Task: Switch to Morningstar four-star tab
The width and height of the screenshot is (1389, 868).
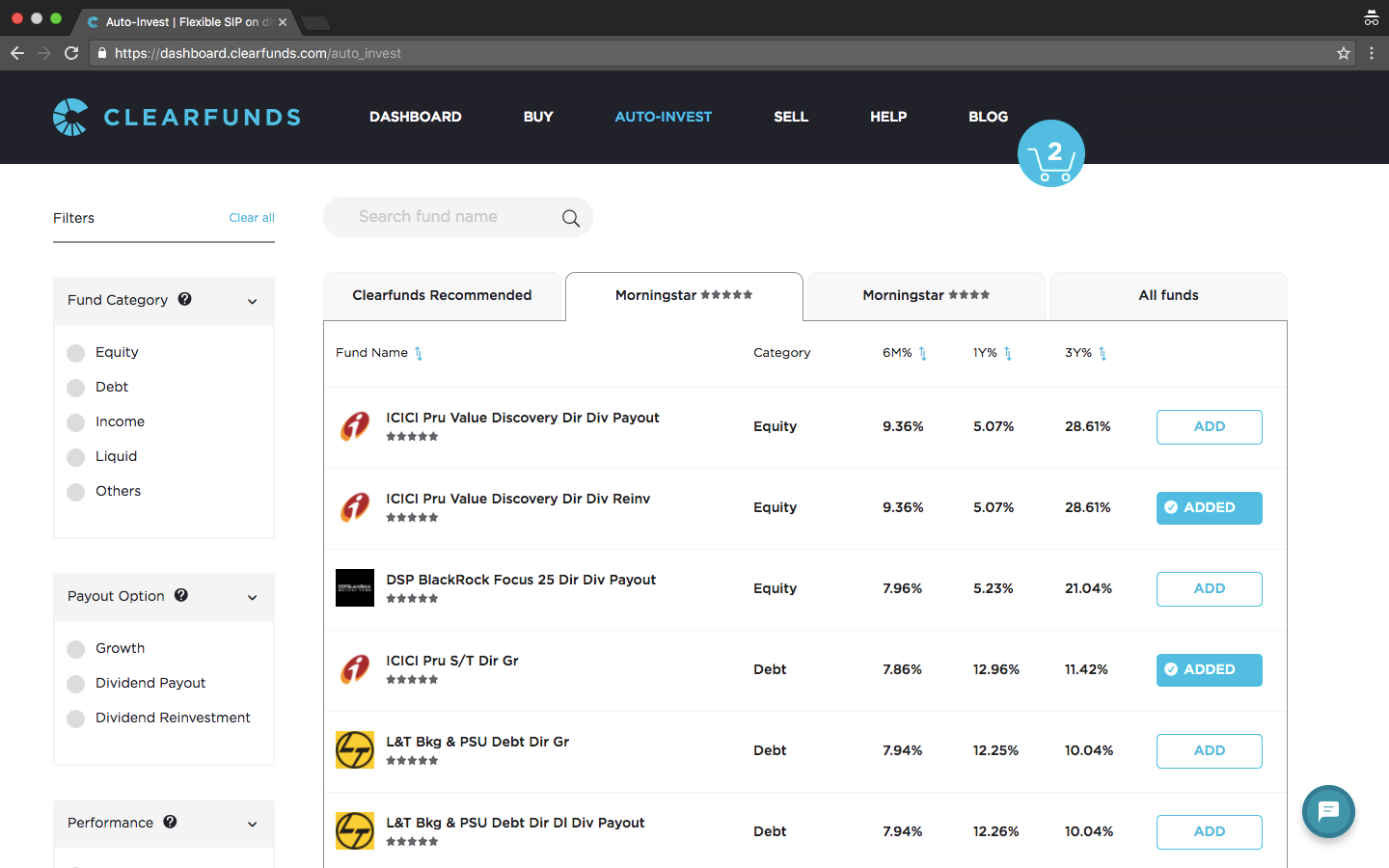Action: click(926, 296)
